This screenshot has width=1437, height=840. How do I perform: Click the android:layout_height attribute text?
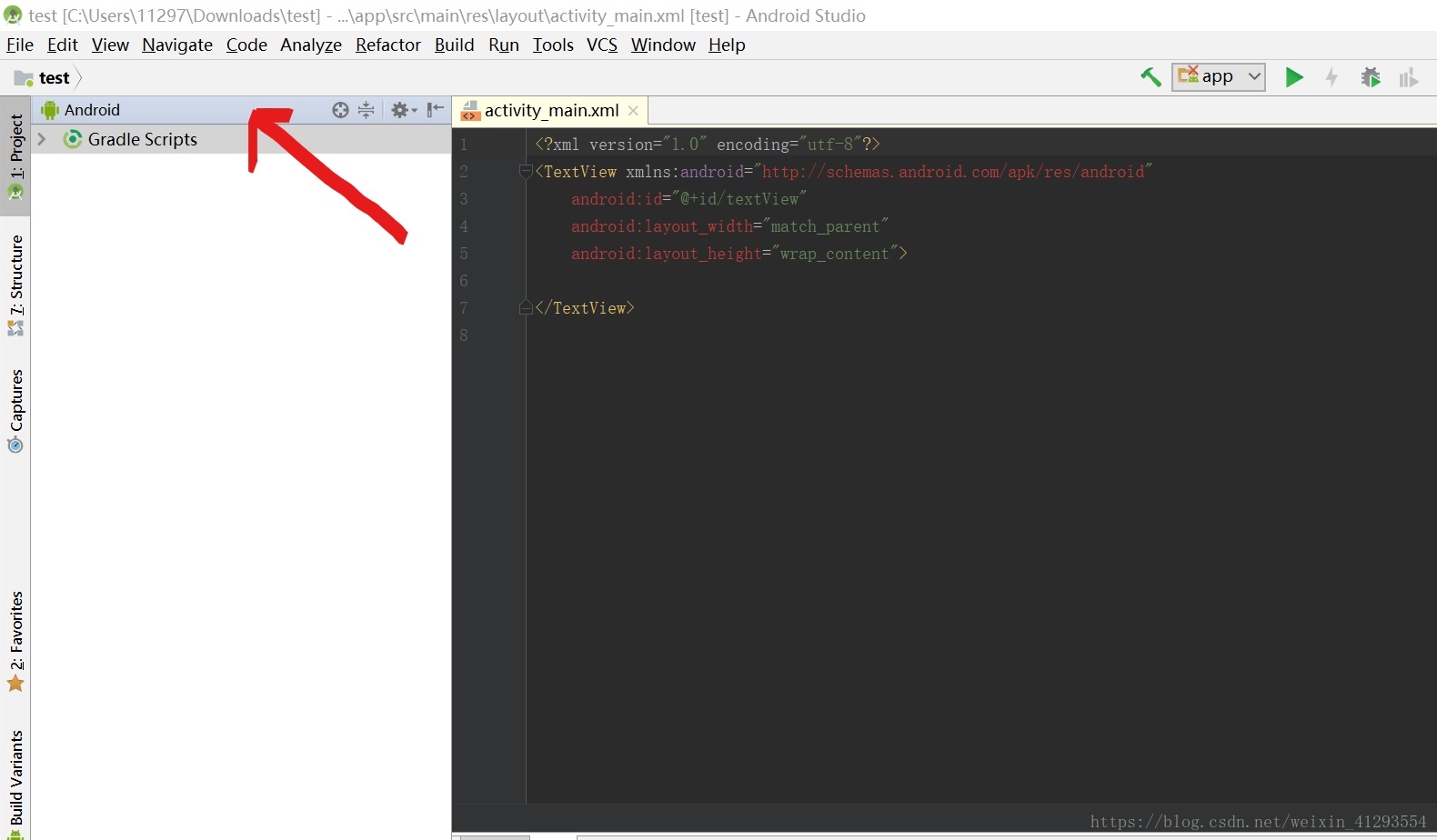click(667, 254)
